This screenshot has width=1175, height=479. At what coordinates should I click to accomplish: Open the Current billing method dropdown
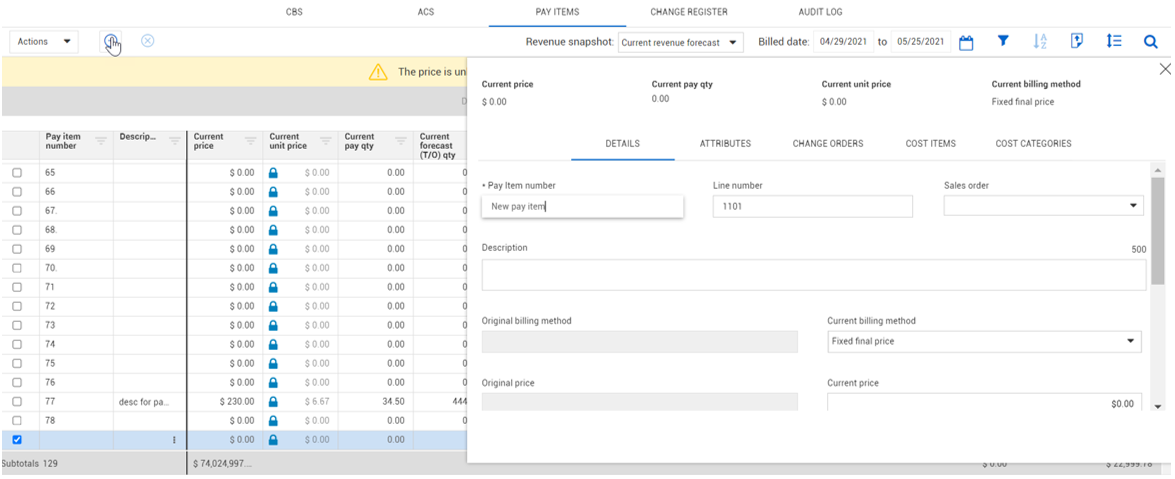point(984,341)
